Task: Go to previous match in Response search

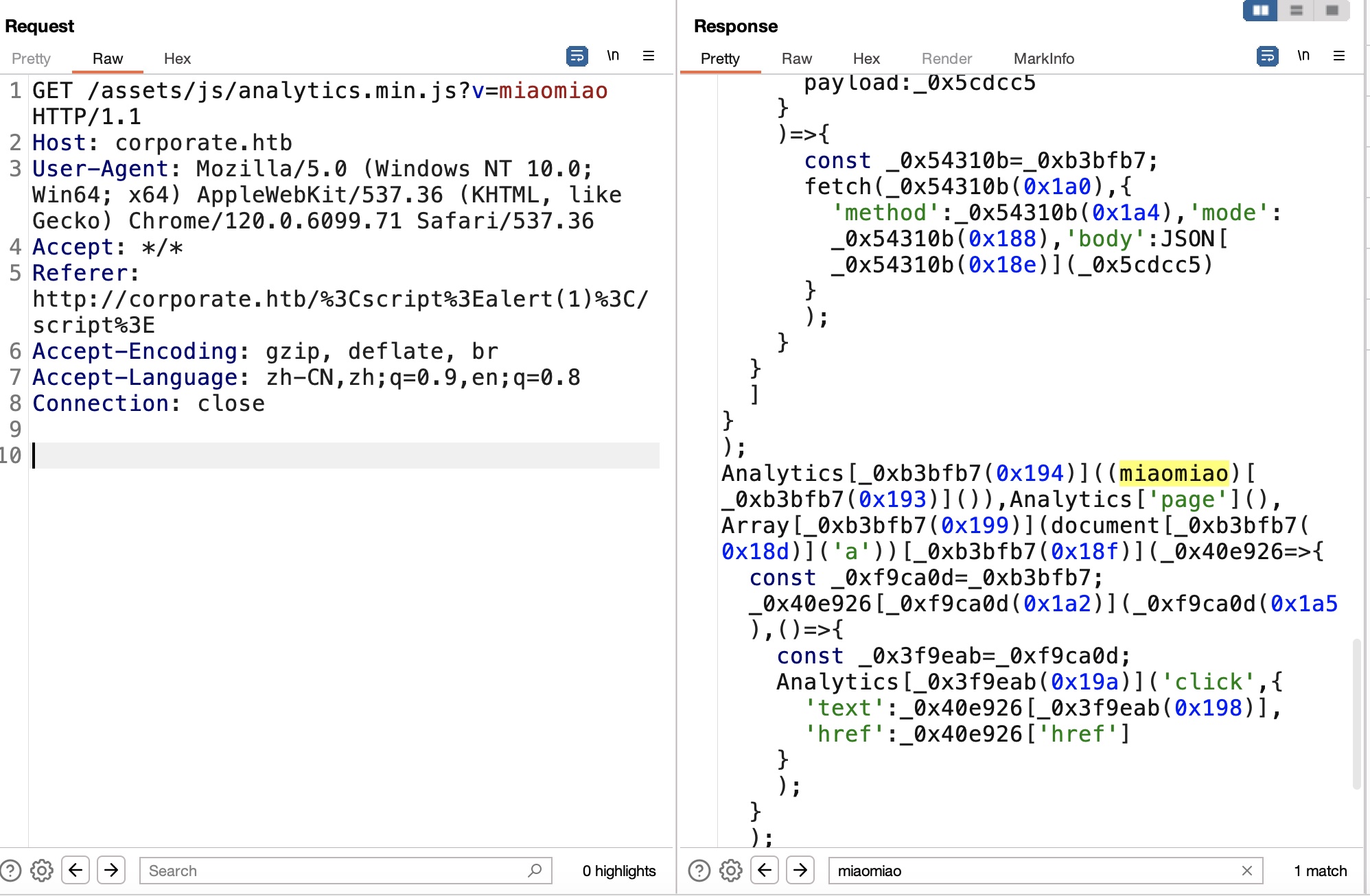Action: (765, 871)
